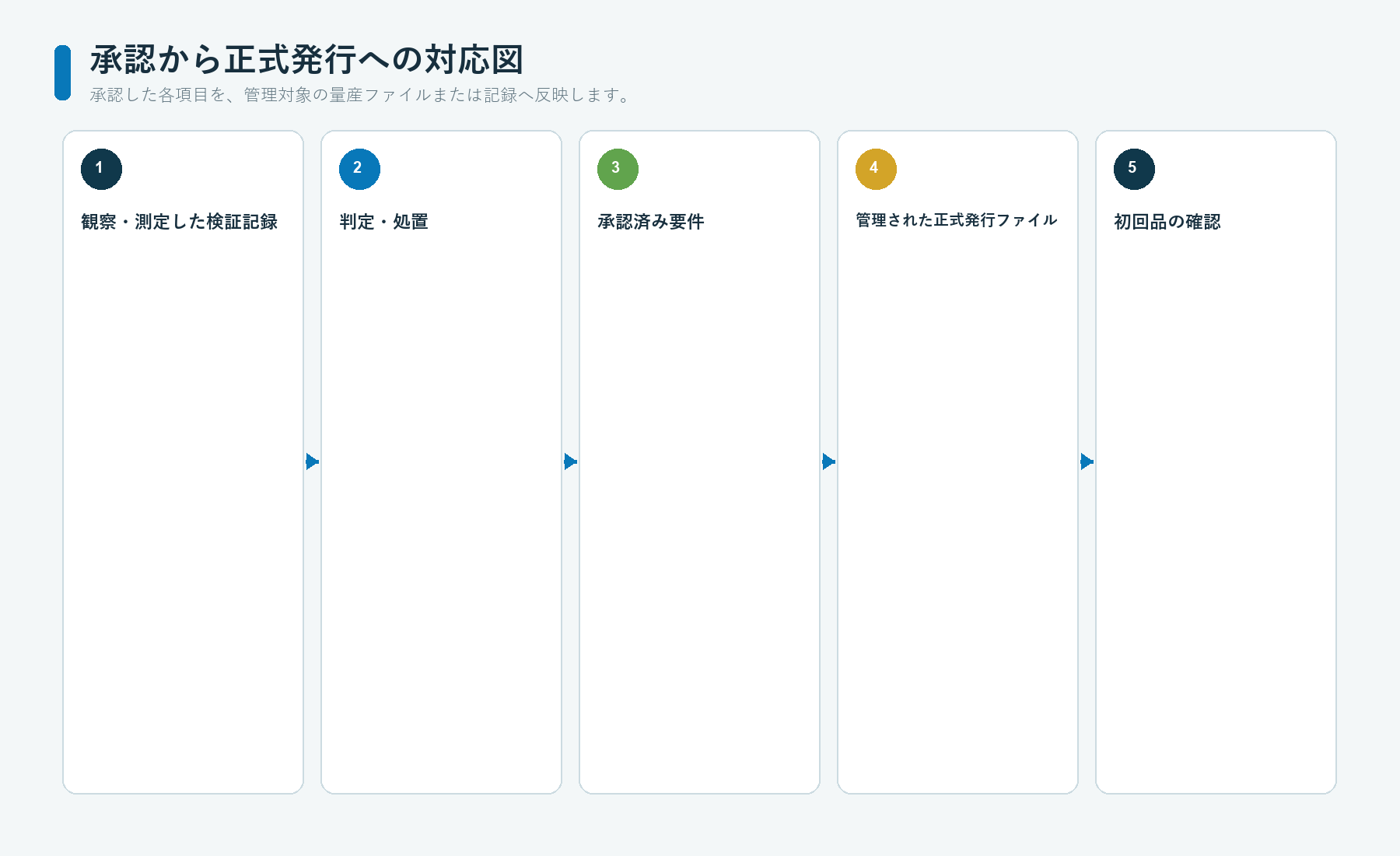
Task: Click the title 承認から正式発行への対応図
Action: pyautogui.click(x=306, y=60)
